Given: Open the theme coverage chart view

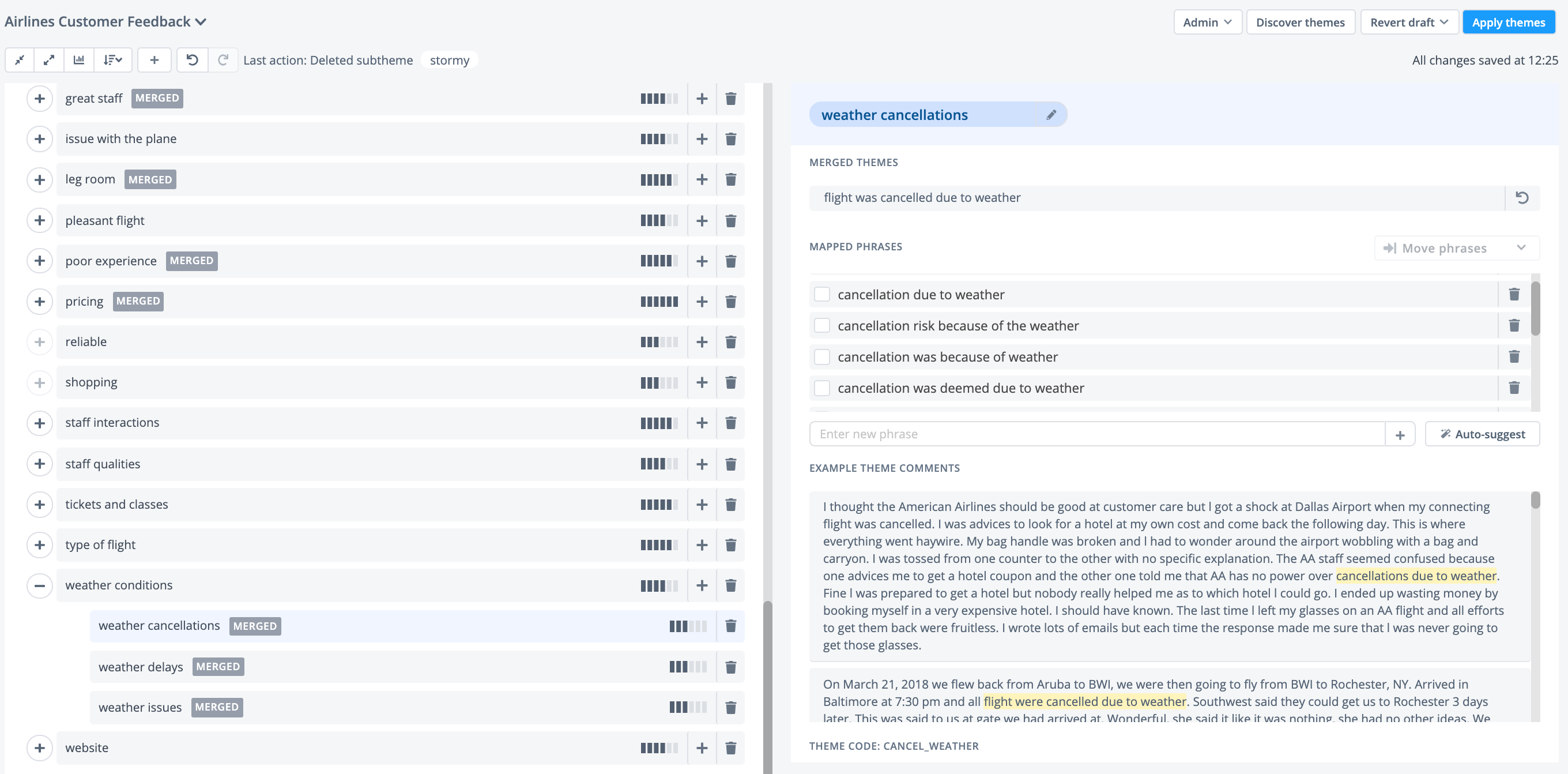Looking at the screenshot, I should 78,59.
